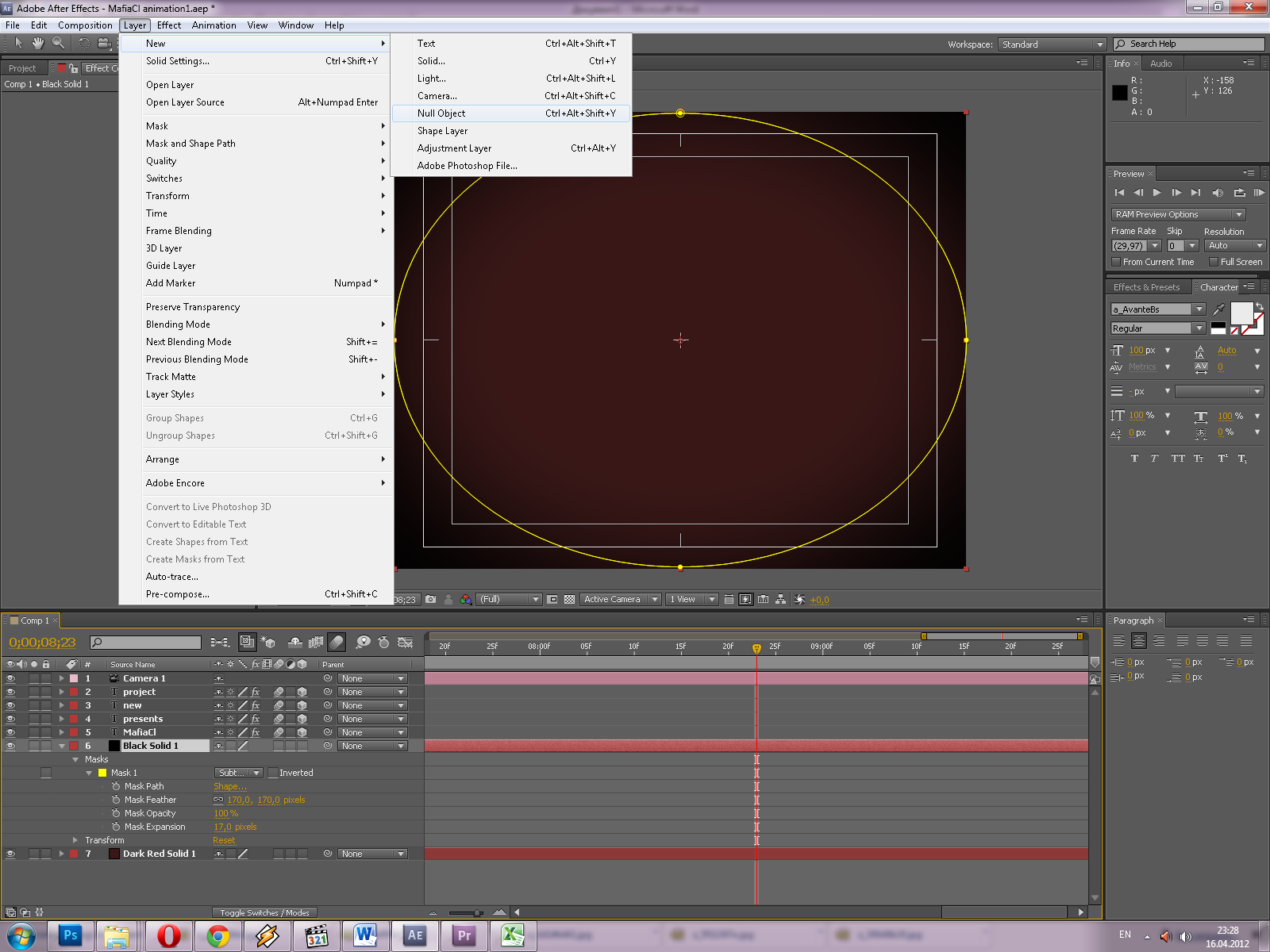Choose Shape Layer from New submenu
Viewport: 1270px width, 952px height.
point(512,131)
